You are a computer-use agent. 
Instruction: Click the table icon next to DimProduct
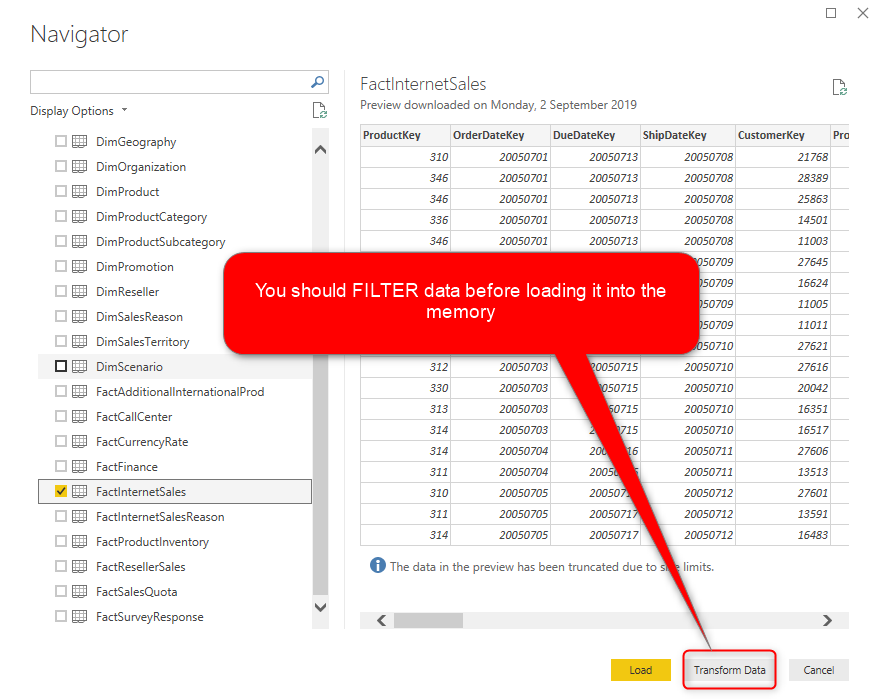click(80, 192)
